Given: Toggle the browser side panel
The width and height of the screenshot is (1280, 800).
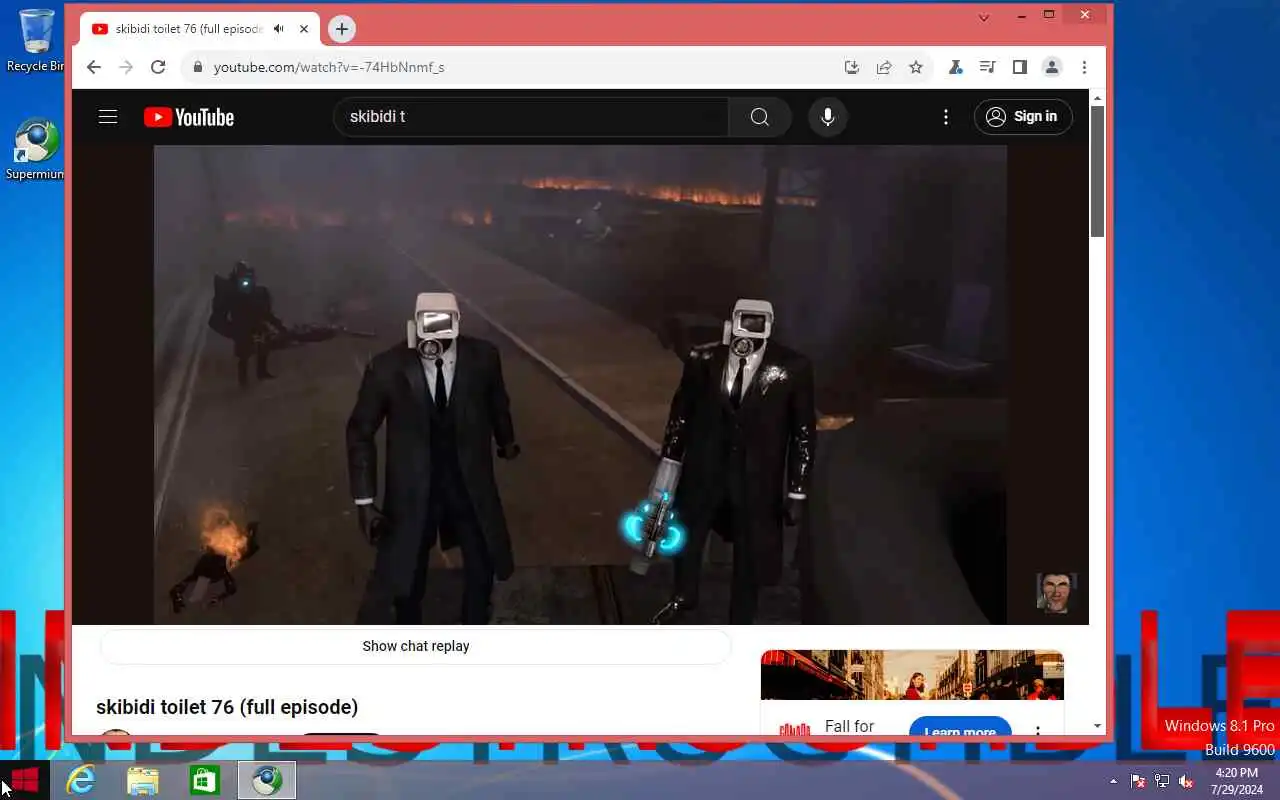Looking at the screenshot, I should tap(1020, 67).
